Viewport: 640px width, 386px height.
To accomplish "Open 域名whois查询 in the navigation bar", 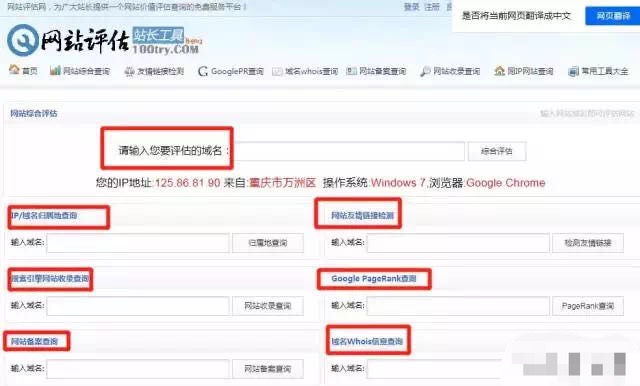I will pyautogui.click(x=311, y=71).
